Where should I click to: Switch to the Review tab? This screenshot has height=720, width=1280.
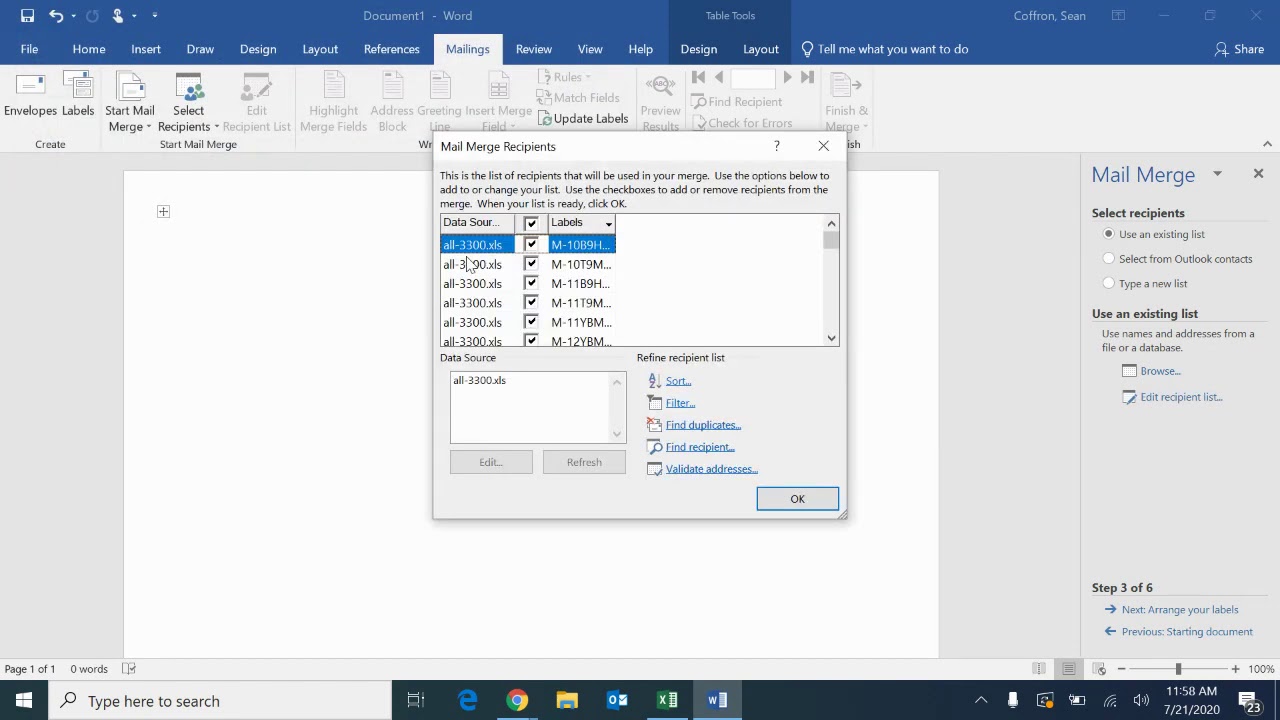534,49
